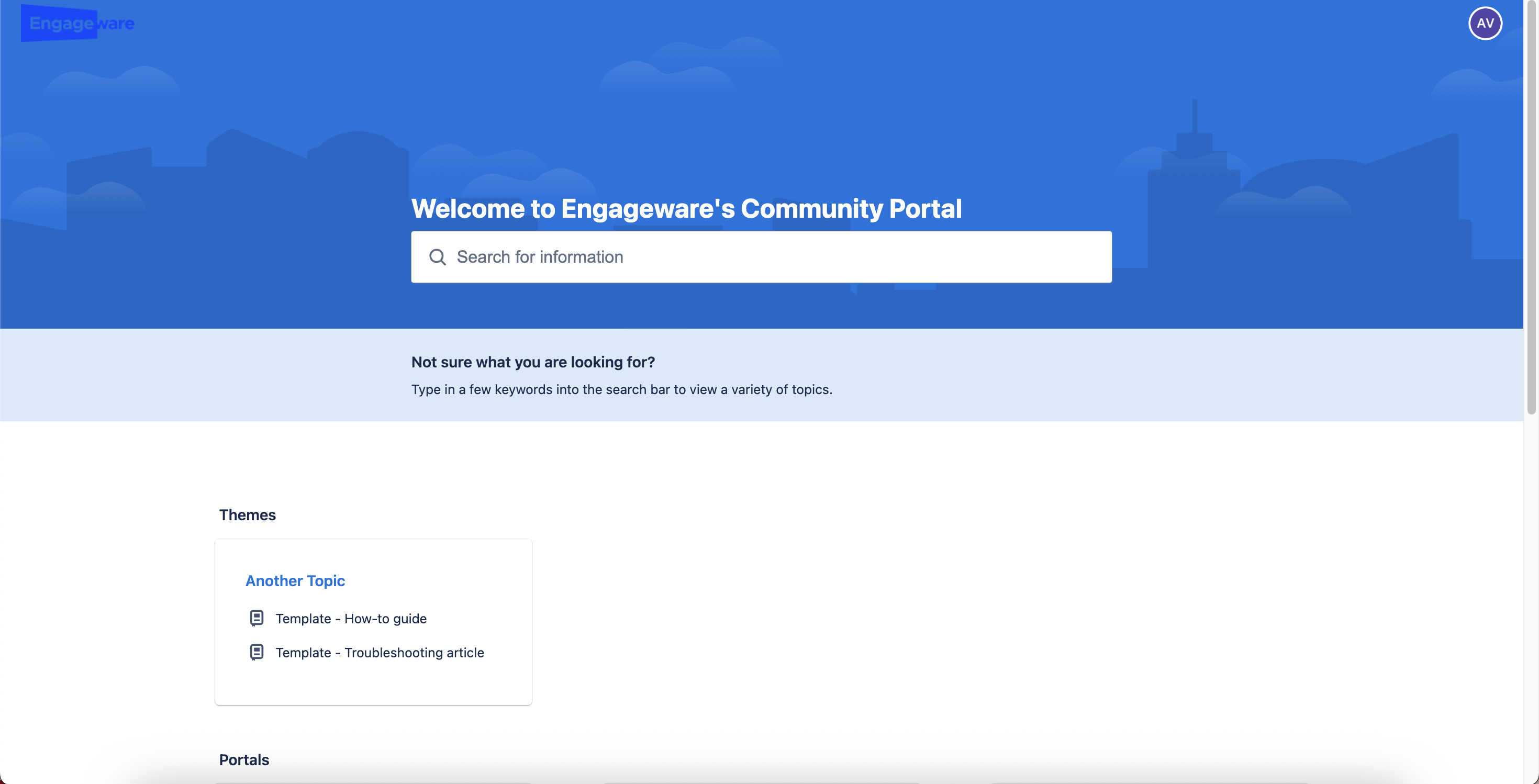Open the AV user avatar menu
The width and height of the screenshot is (1539, 784).
pos(1485,23)
